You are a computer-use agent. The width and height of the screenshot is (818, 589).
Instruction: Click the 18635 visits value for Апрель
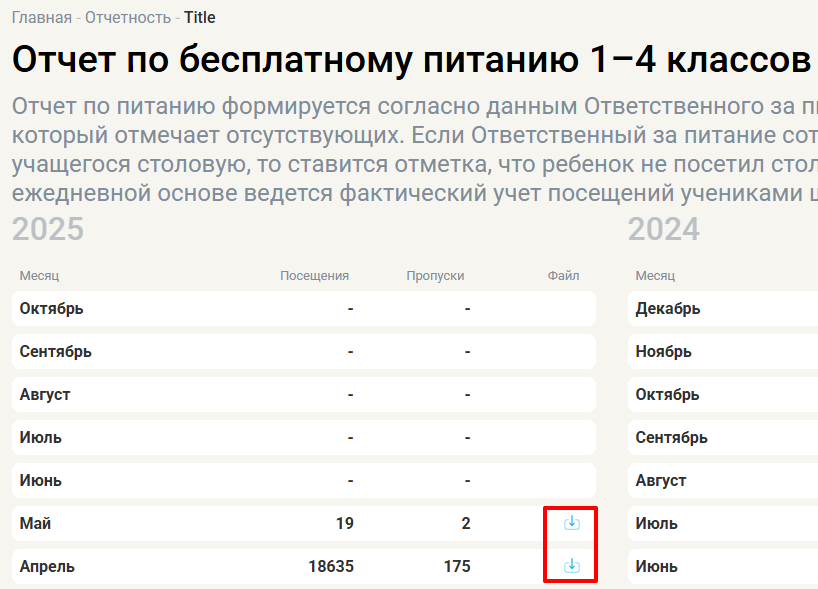click(x=330, y=567)
